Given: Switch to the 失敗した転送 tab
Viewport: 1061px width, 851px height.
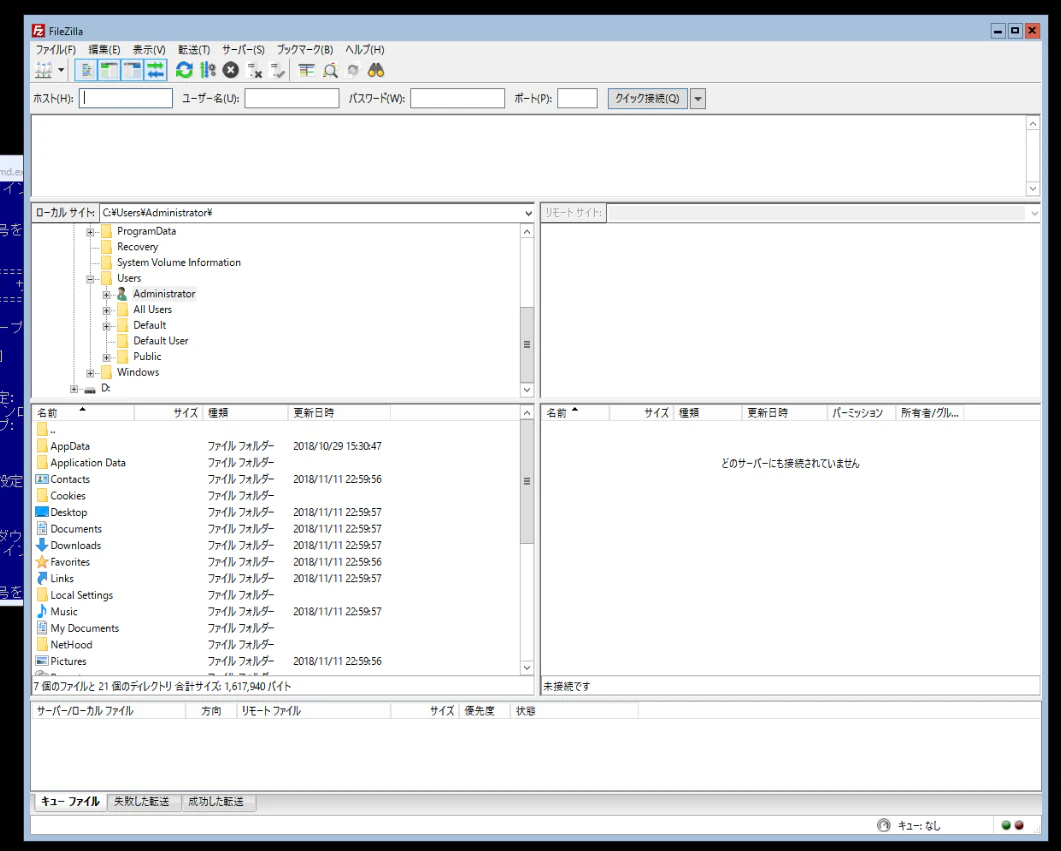Looking at the screenshot, I should [141, 802].
